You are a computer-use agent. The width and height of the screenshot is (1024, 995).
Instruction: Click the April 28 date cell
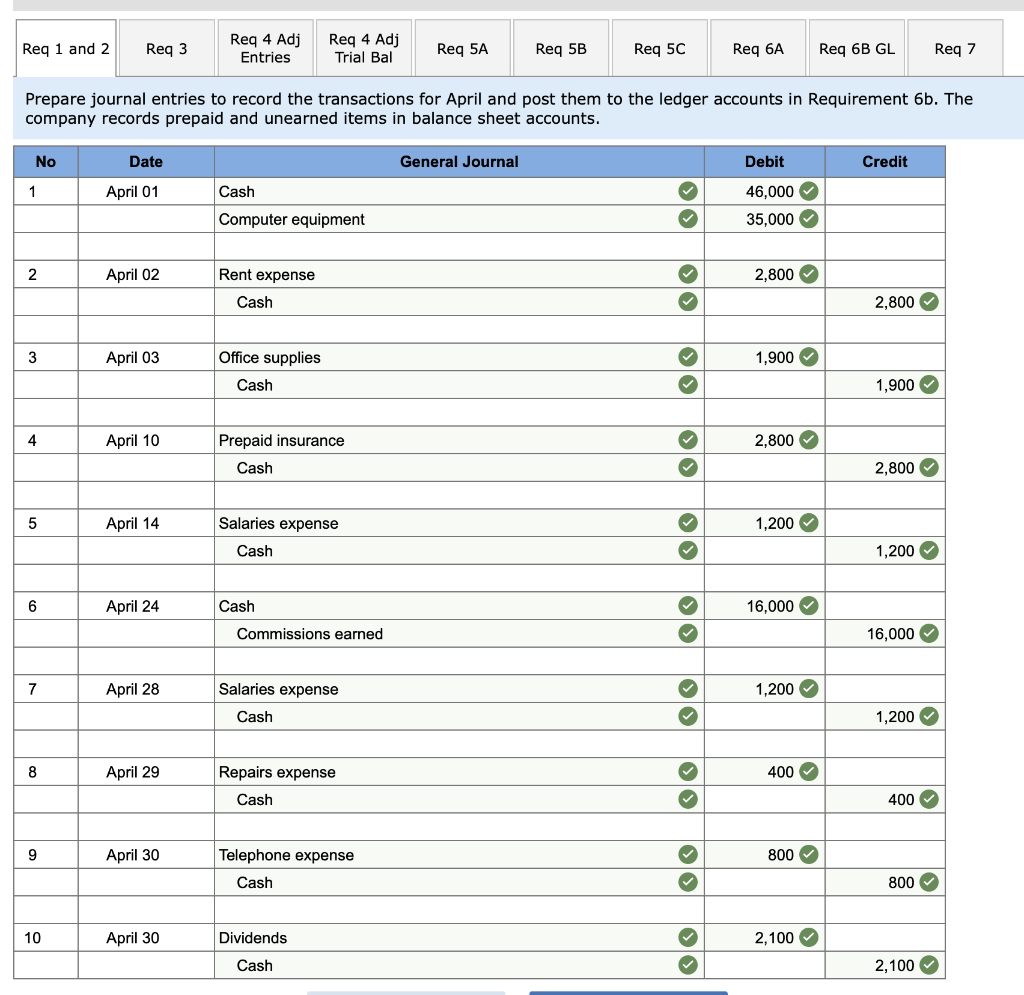[146, 689]
